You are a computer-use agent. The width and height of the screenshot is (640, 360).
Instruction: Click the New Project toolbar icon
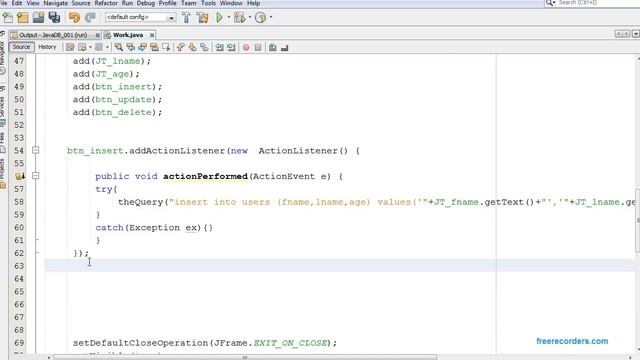coord(23,18)
